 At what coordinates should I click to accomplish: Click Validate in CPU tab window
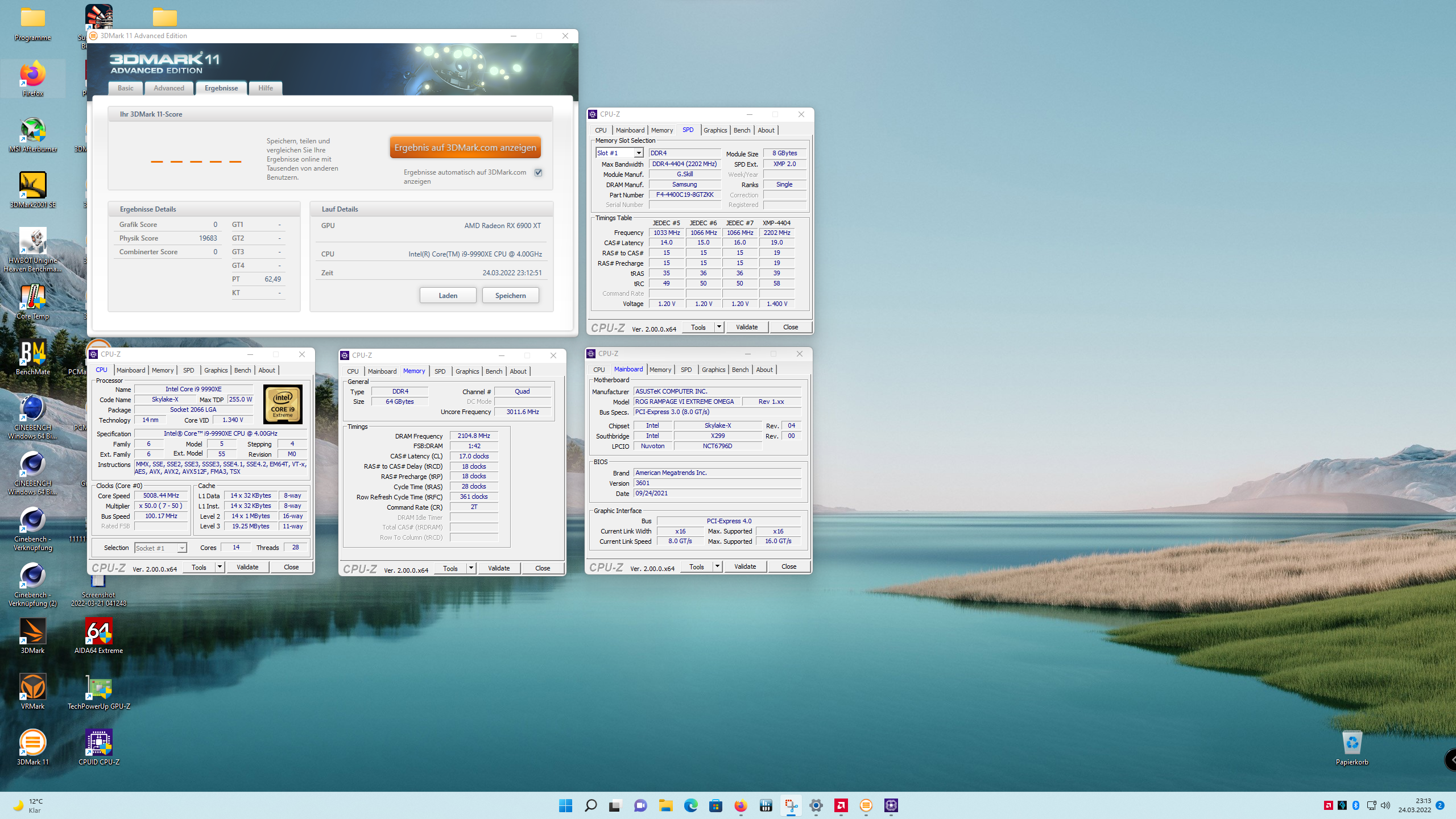point(247,567)
